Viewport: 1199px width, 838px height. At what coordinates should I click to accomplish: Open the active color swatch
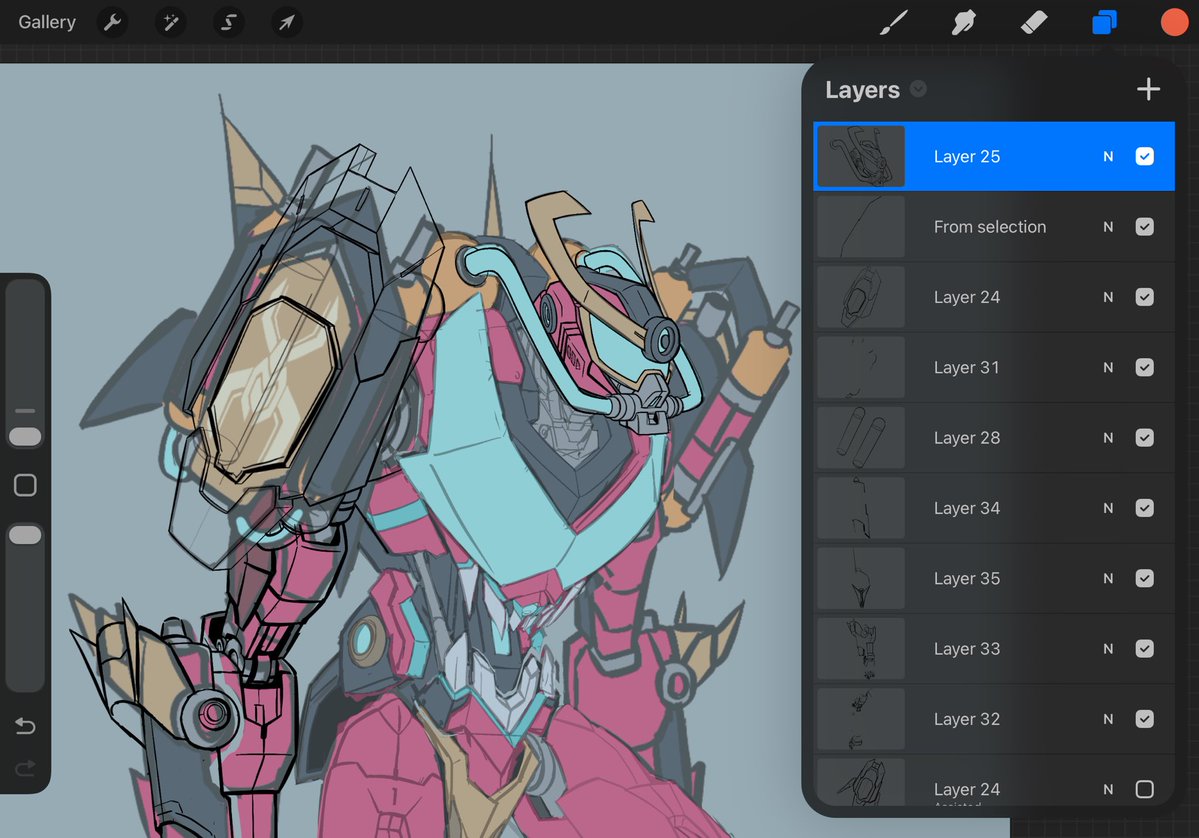pos(1175,22)
